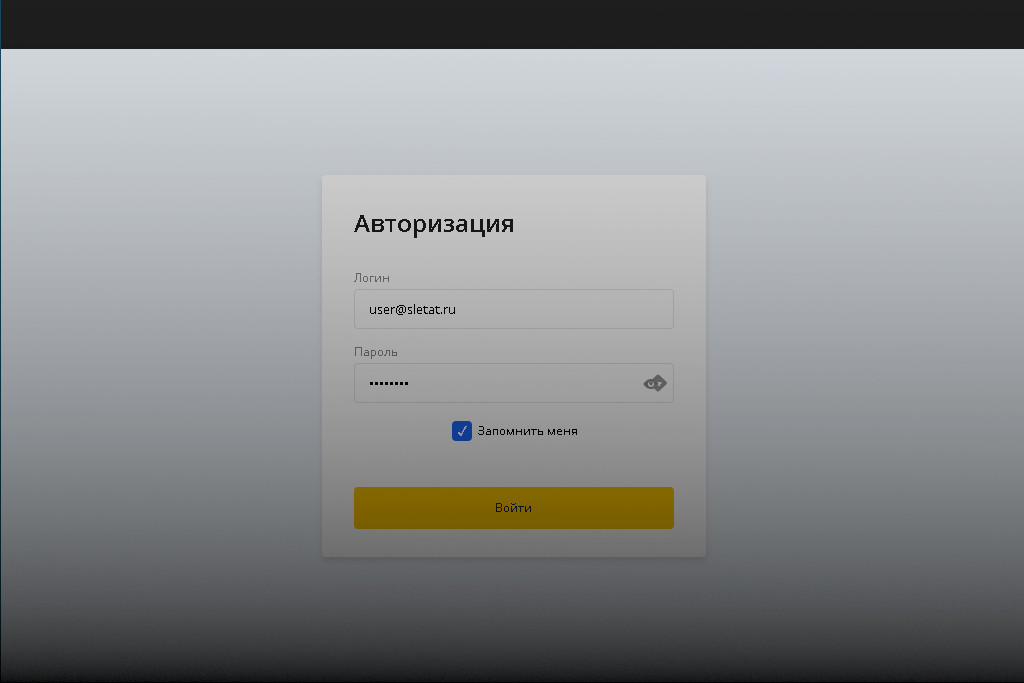Screen dimensions: 1024x683
Task: Uncheck the blue "Запомнить меня" checkbox
Action: coord(462,431)
